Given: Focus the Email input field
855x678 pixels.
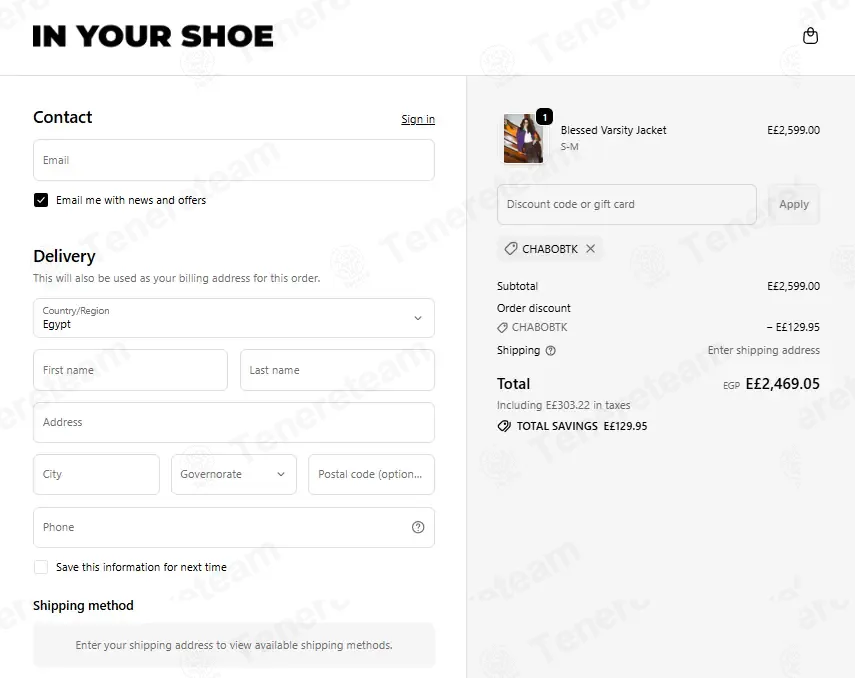Looking at the screenshot, I should point(234,160).
